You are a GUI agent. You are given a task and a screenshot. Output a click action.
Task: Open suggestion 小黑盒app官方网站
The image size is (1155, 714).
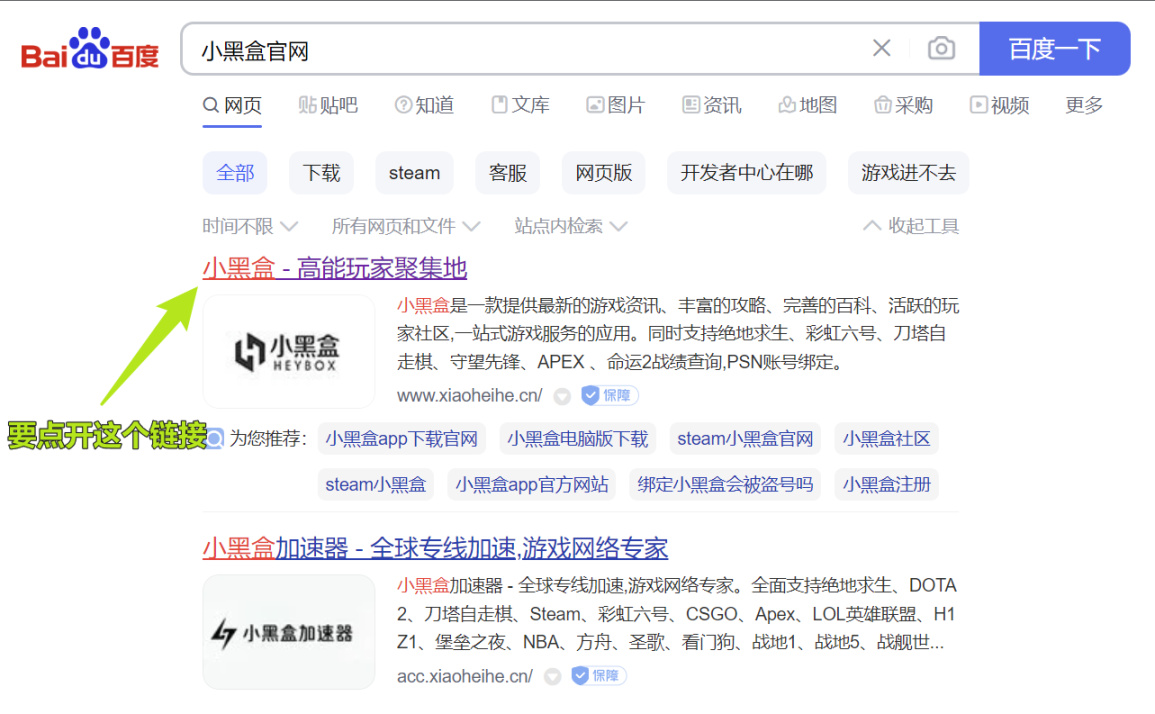[x=532, y=485]
